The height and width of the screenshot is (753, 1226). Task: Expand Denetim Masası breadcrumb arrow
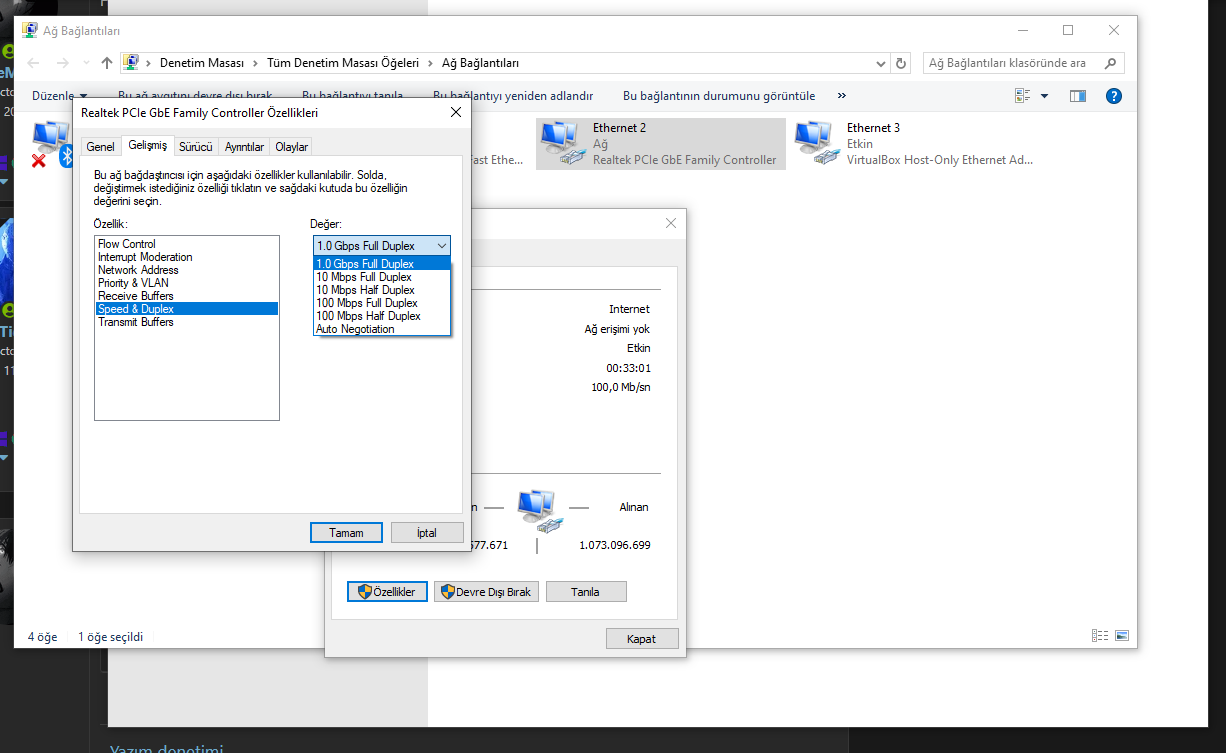[x=256, y=63]
